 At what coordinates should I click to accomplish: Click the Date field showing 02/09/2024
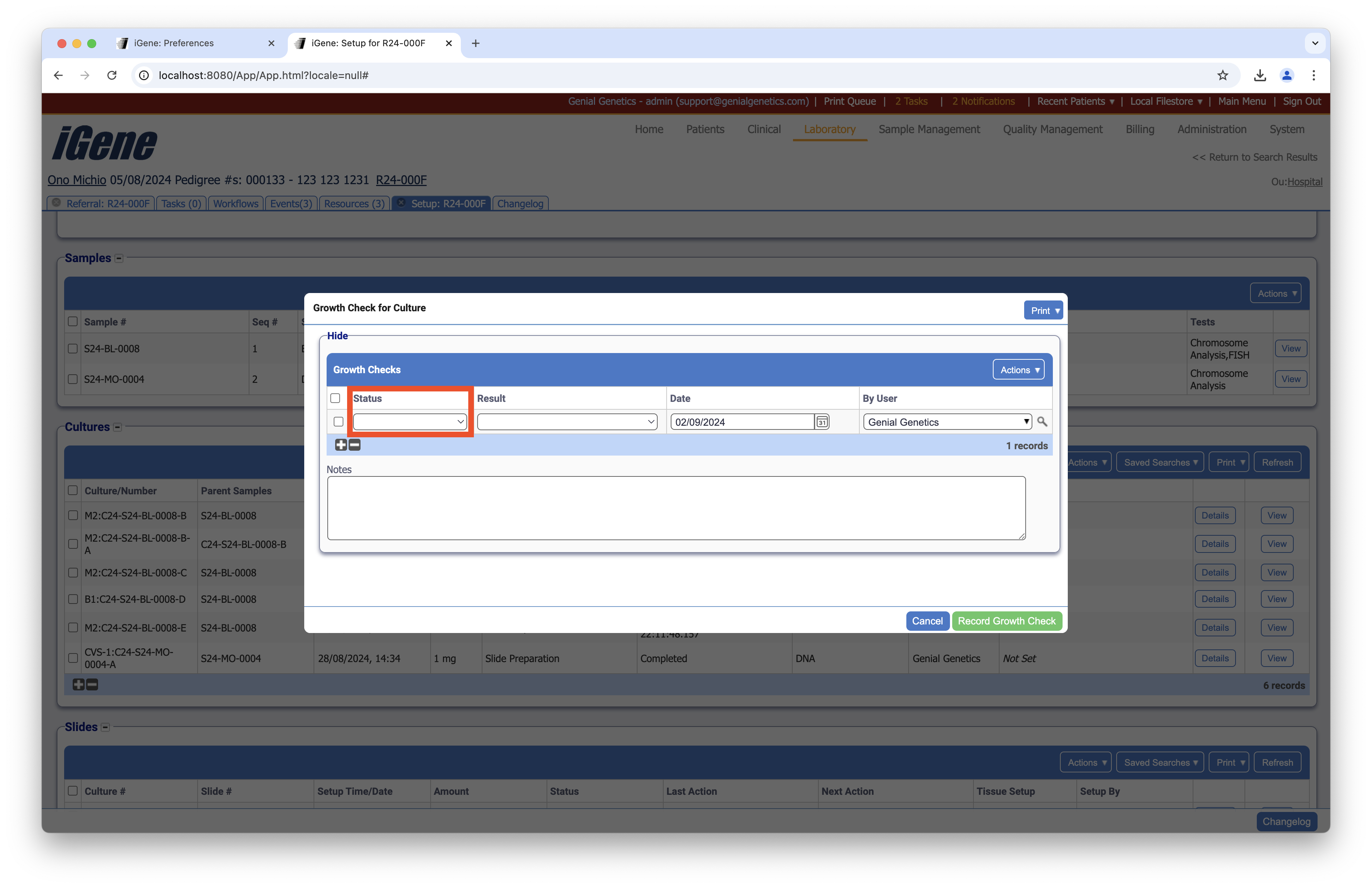(741, 422)
